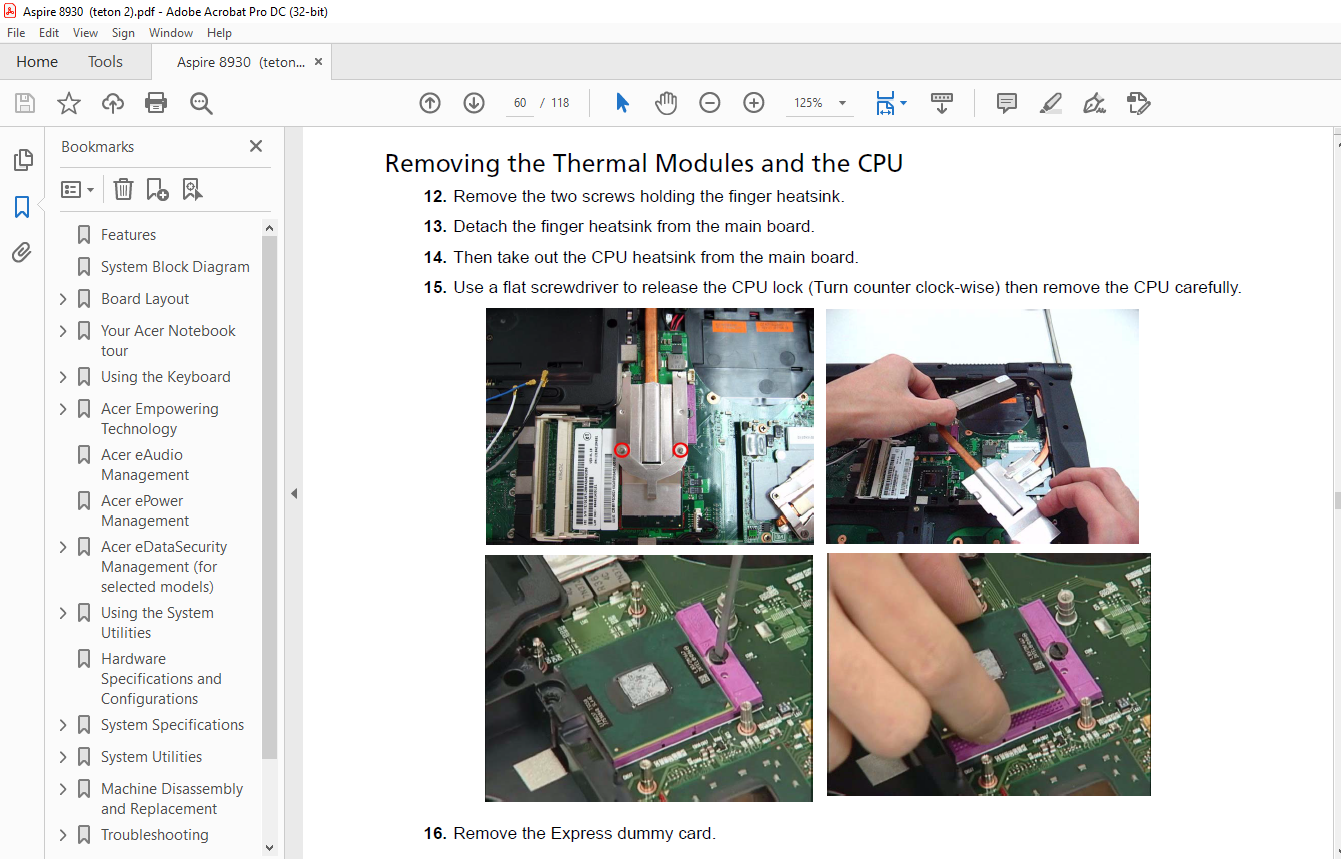Expand Using the Keyboard bookmark
This screenshot has height=859, width=1341.
point(63,377)
